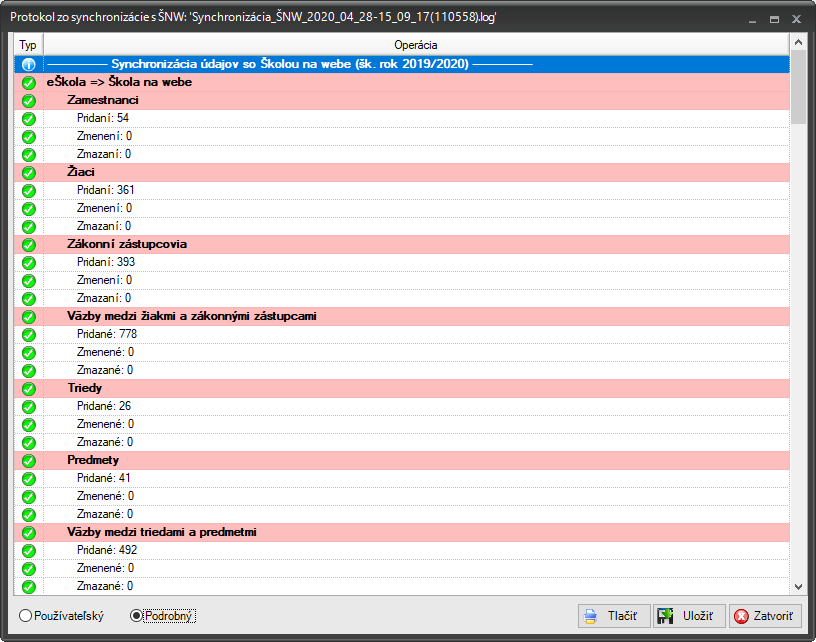Image resolution: width=816 pixels, height=642 pixels.
Task: Click the printer icon on Tlačiť button
Action: 590,616
